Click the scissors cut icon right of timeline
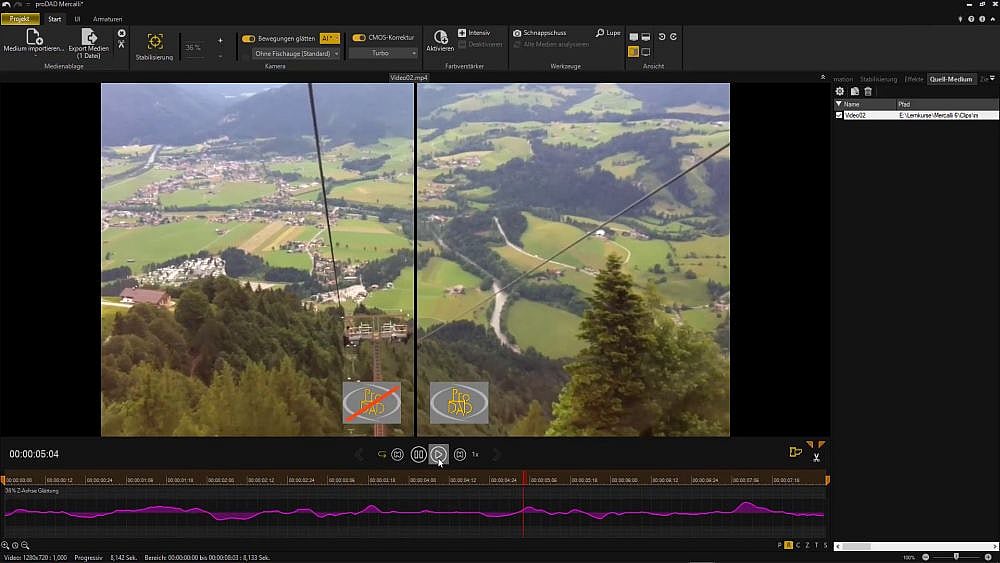 coord(817,458)
